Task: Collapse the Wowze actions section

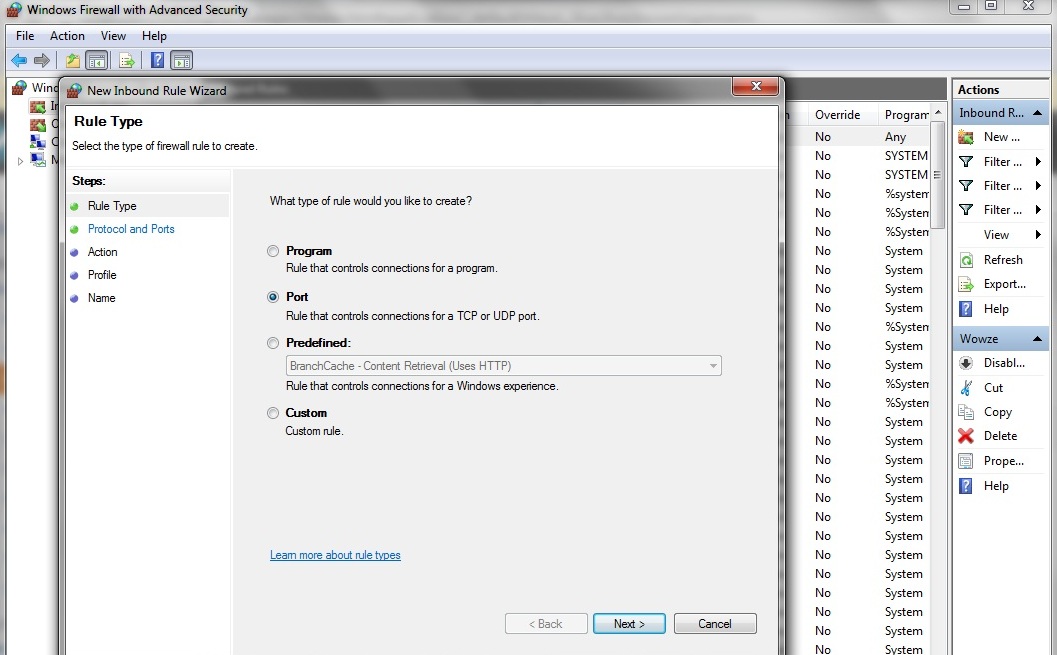Action: [x=1037, y=340]
